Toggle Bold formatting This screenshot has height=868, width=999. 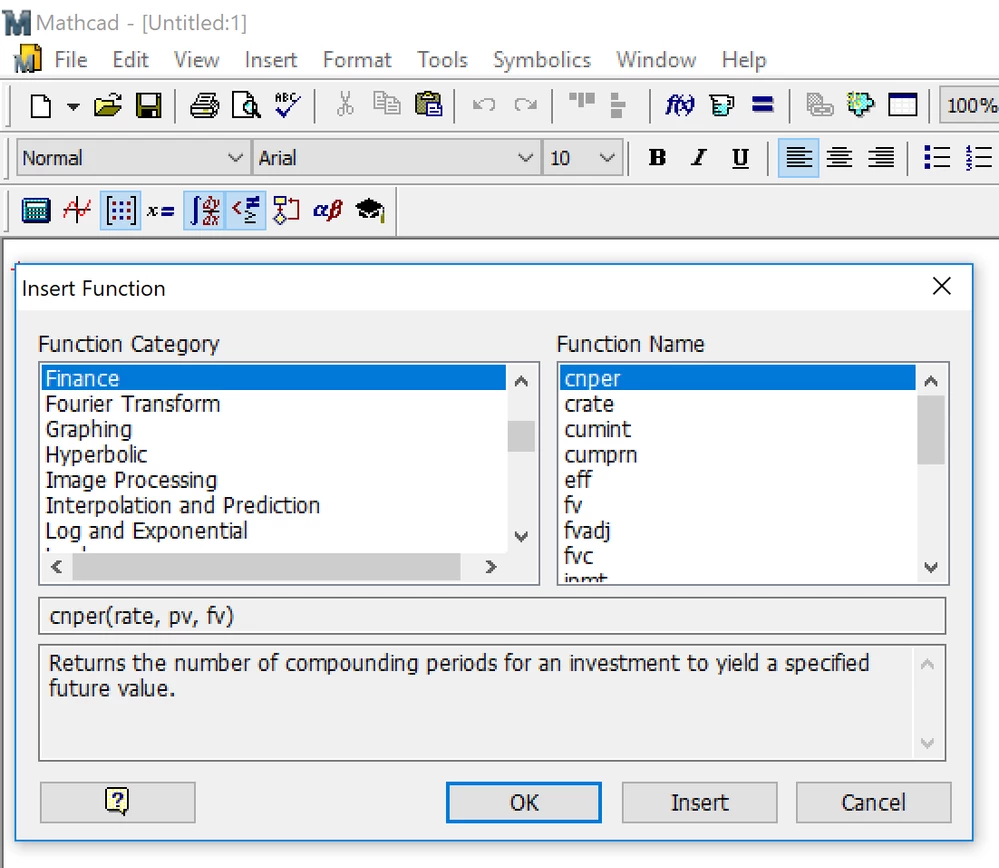pyautogui.click(x=657, y=157)
